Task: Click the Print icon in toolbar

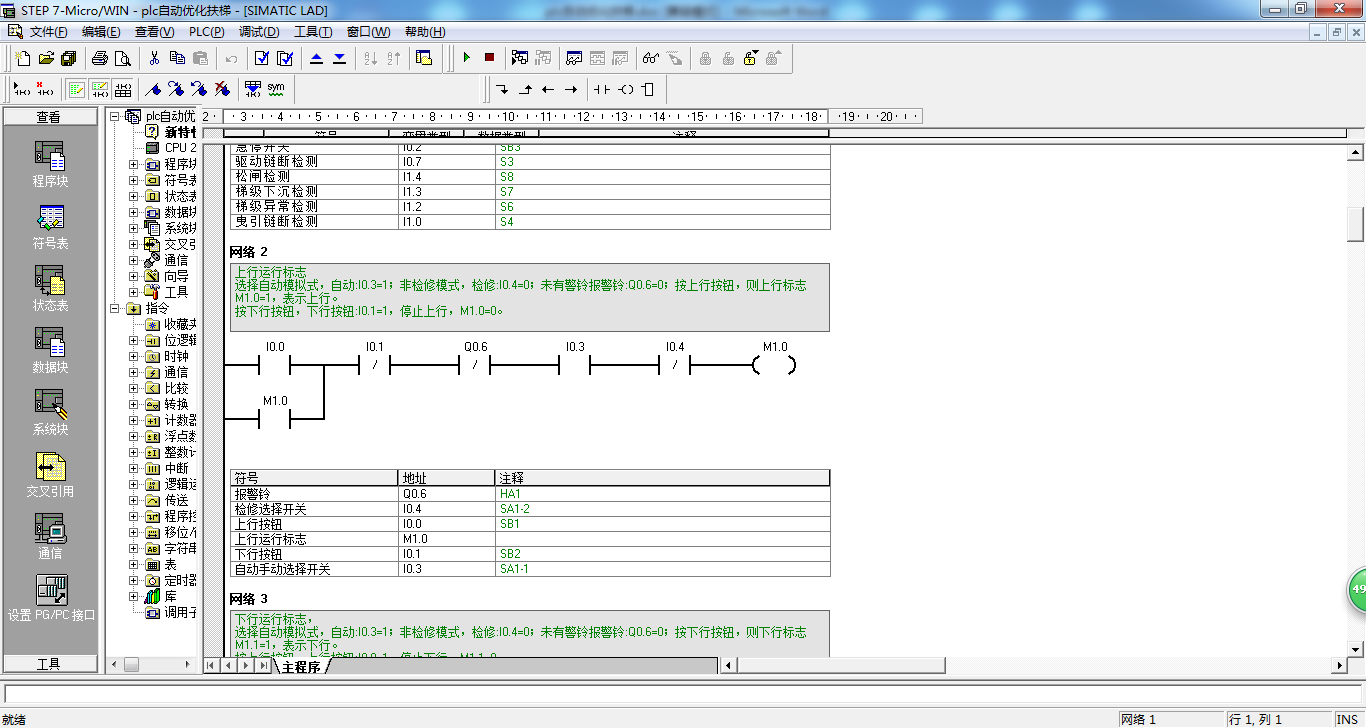Action: pos(100,58)
